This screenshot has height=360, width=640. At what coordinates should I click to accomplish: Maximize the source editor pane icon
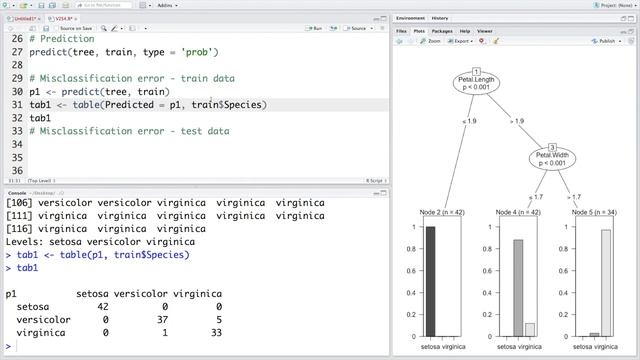[x=384, y=19]
